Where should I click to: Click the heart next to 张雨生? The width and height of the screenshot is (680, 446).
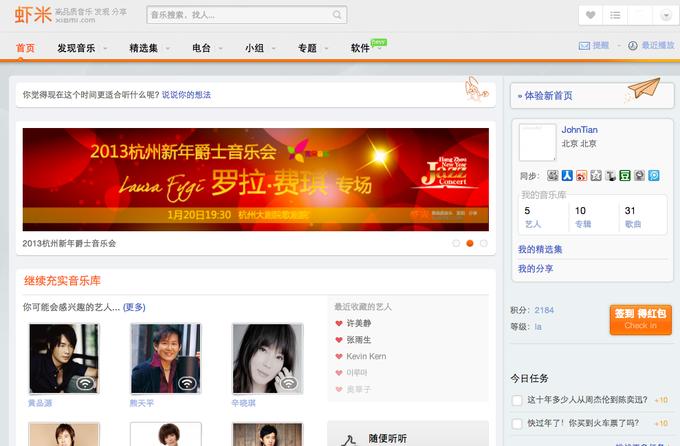tap(339, 340)
